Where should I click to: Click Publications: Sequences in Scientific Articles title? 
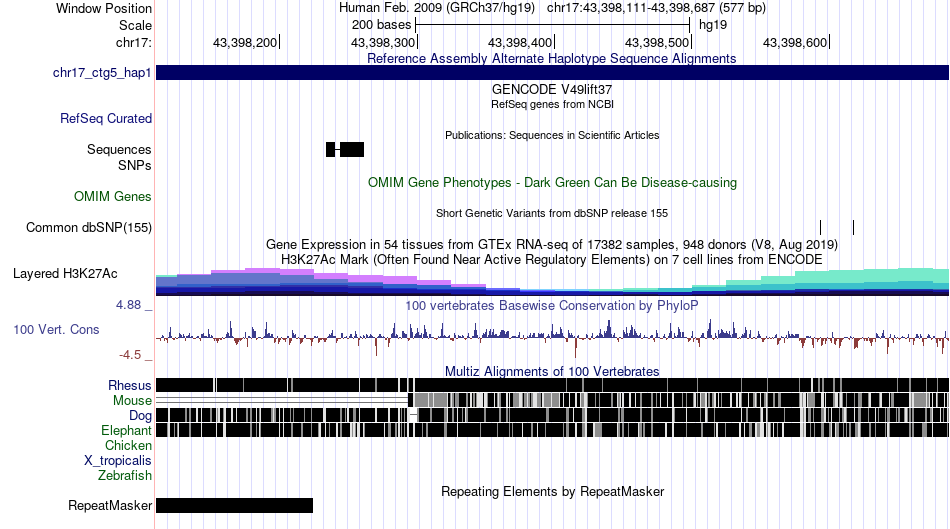click(x=552, y=135)
